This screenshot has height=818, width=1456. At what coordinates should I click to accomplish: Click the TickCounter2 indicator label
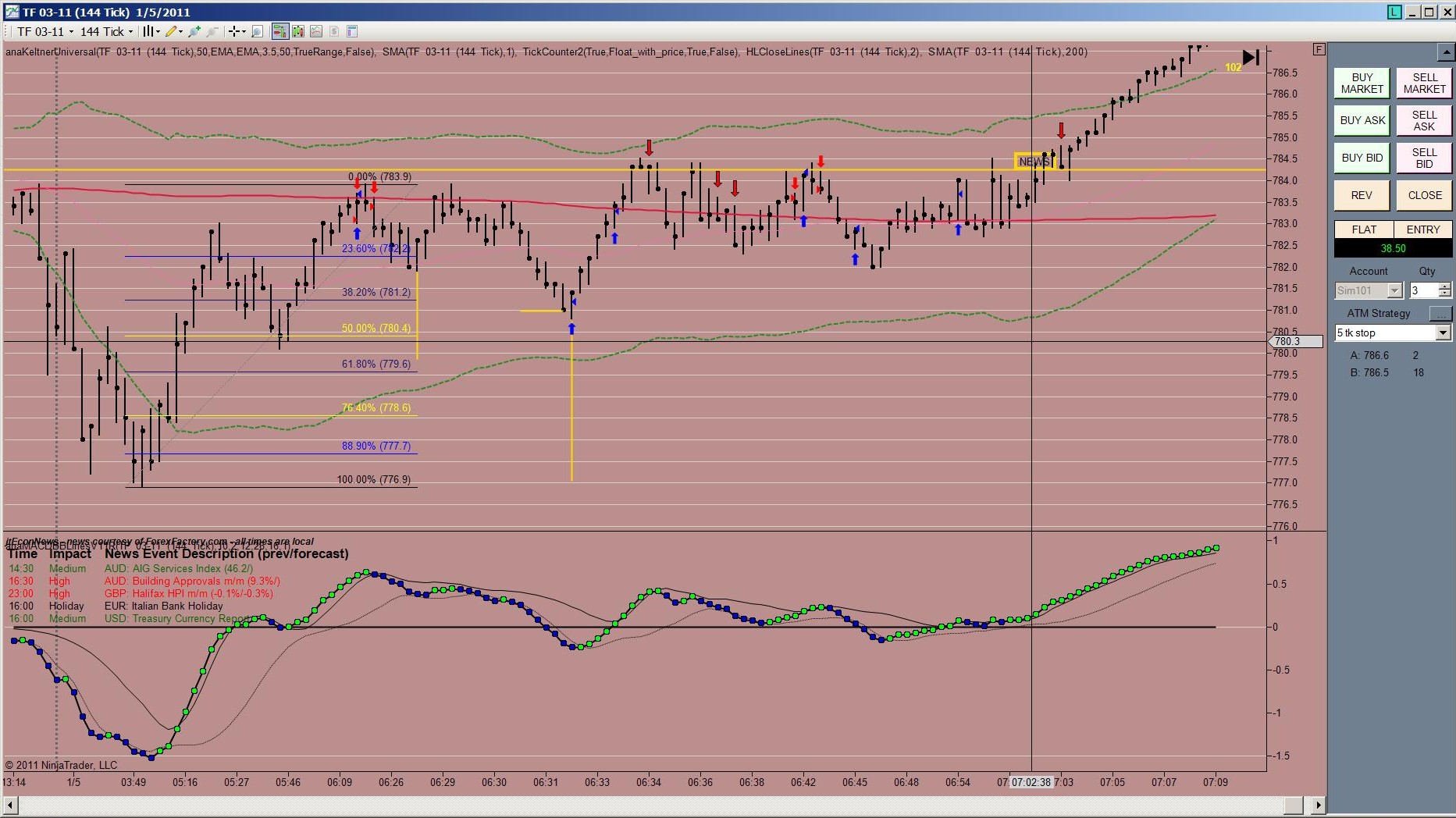click(630, 52)
